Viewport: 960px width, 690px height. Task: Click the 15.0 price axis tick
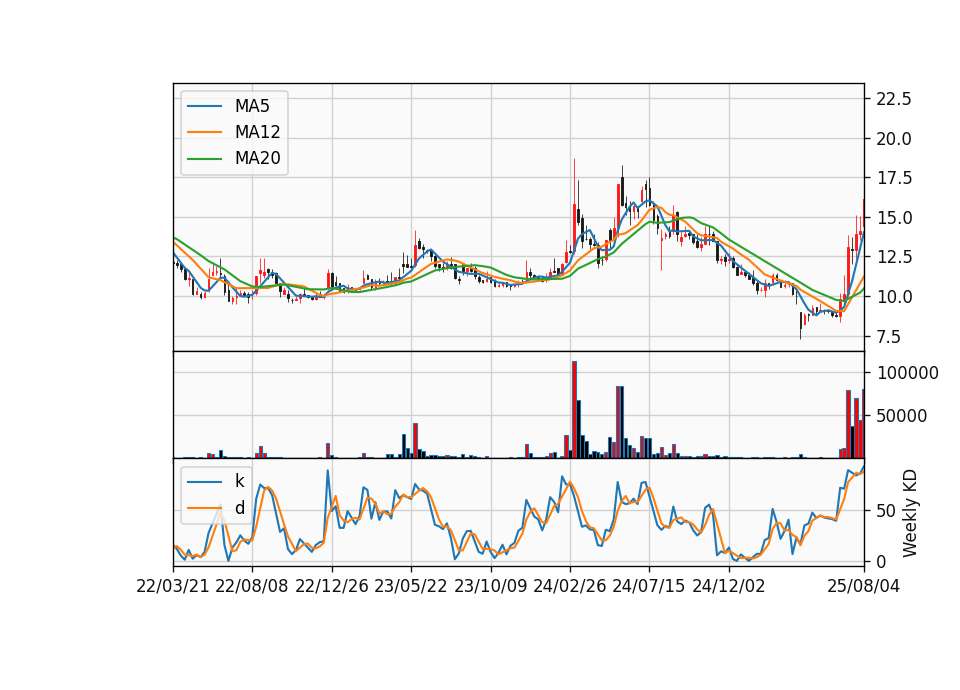coord(894,218)
